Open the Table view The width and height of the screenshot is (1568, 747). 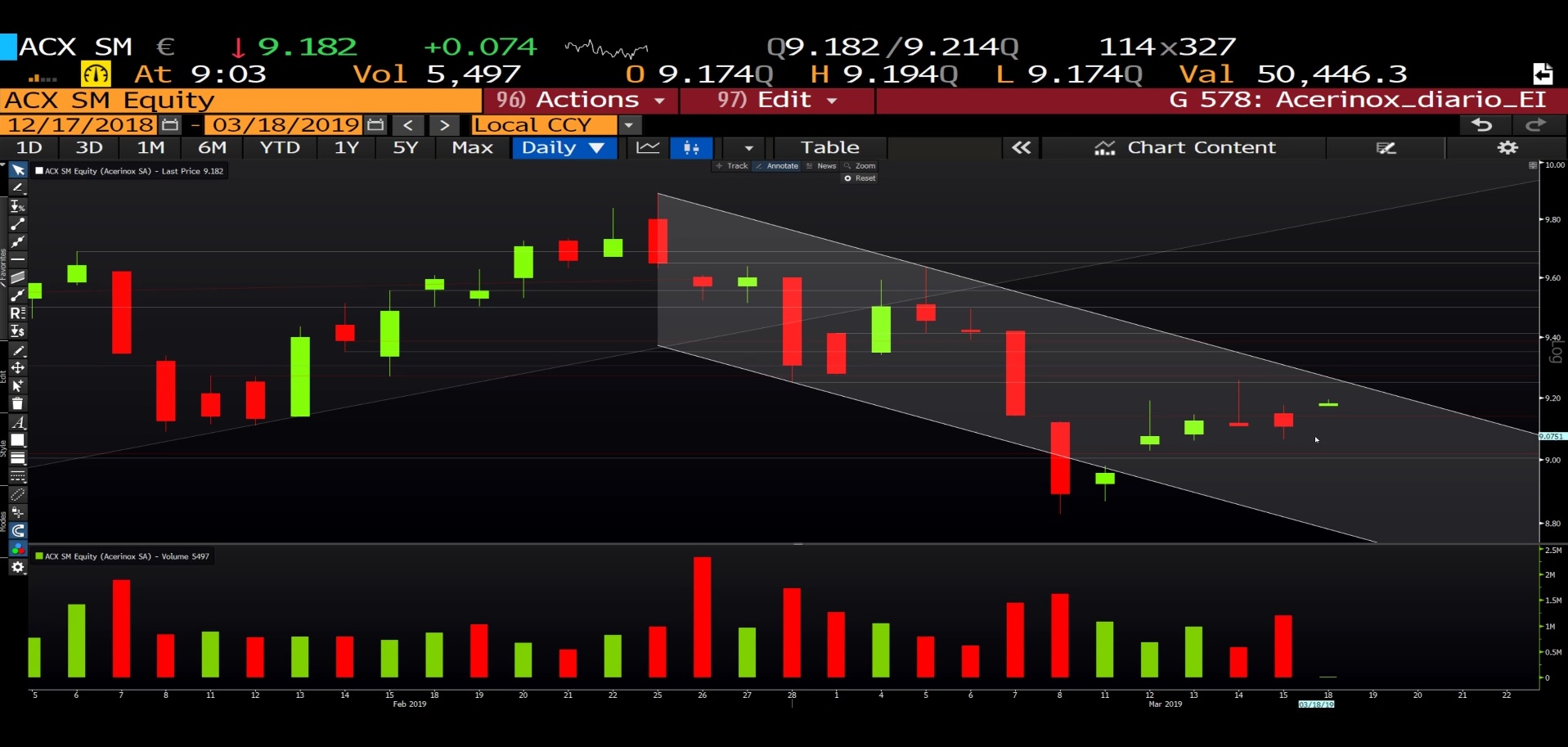click(x=829, y=147)
